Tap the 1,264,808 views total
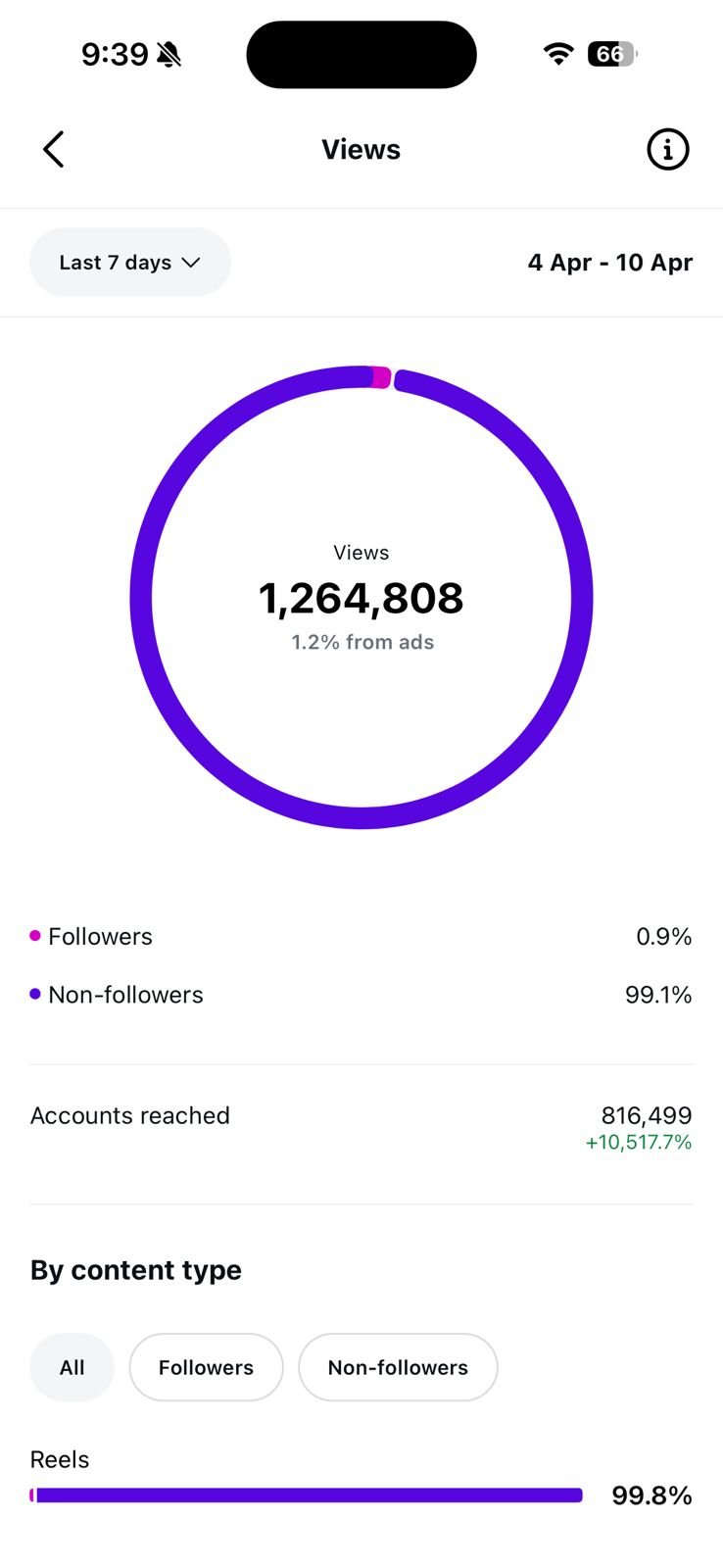Viewport: 723px width, 1568px height. [361, 598]
